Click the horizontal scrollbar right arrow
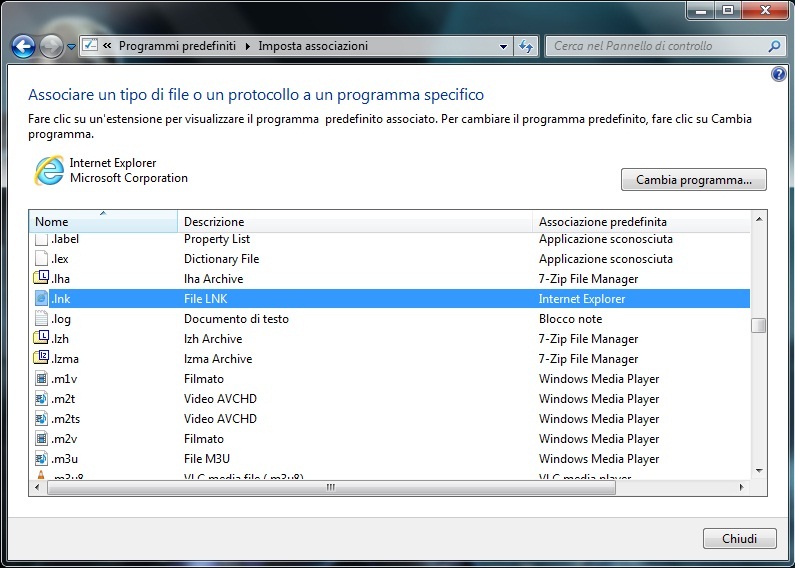The width and height of the screenshot is (795, 568). [x=742, y=487]
